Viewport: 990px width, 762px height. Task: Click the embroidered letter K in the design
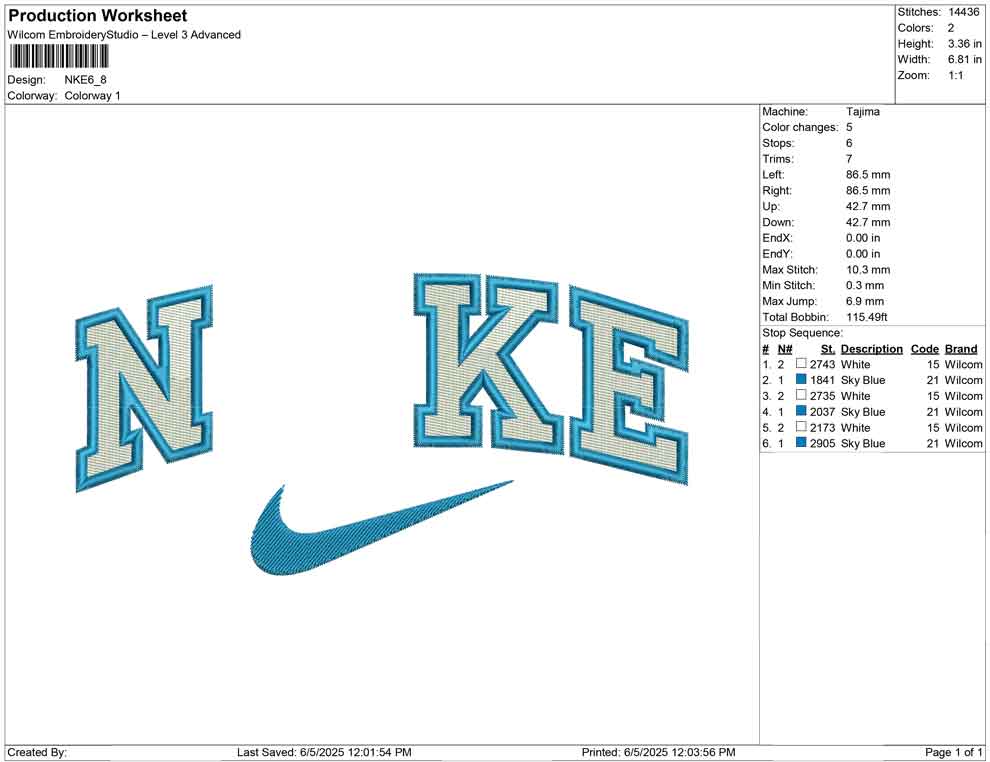[488, 362]
